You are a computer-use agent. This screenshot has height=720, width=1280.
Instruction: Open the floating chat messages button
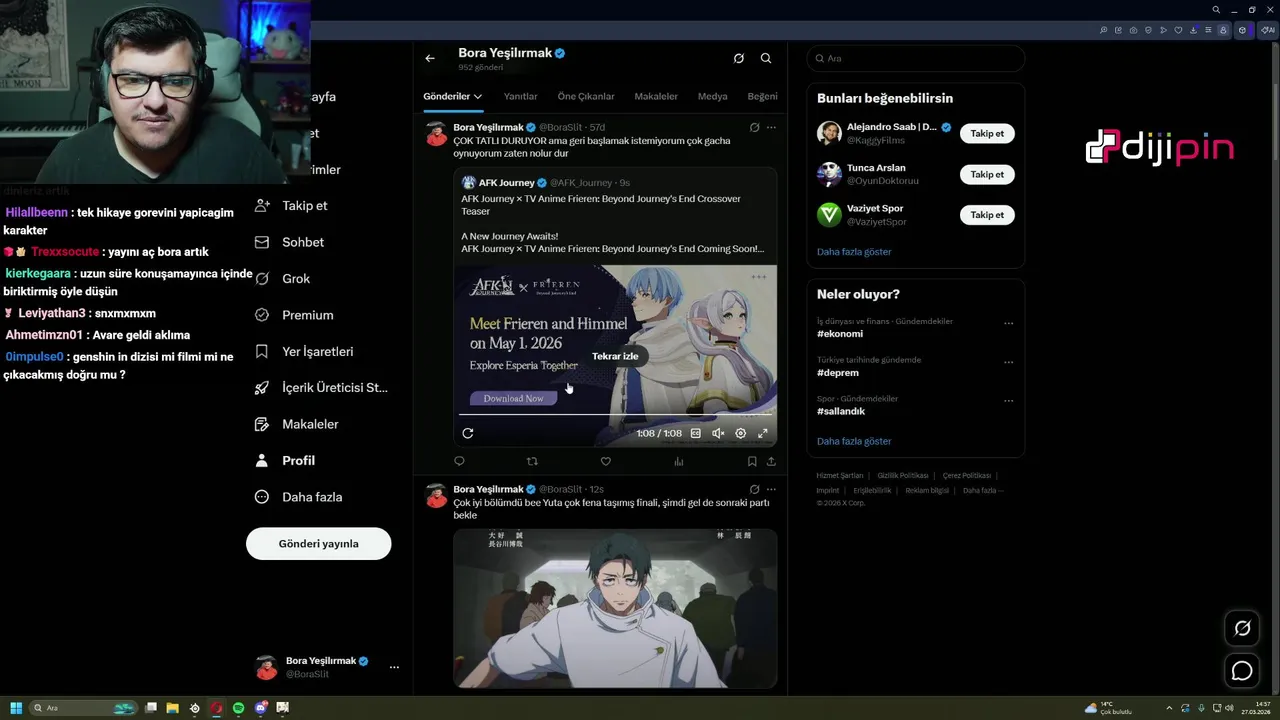(x=1242, y=671)
